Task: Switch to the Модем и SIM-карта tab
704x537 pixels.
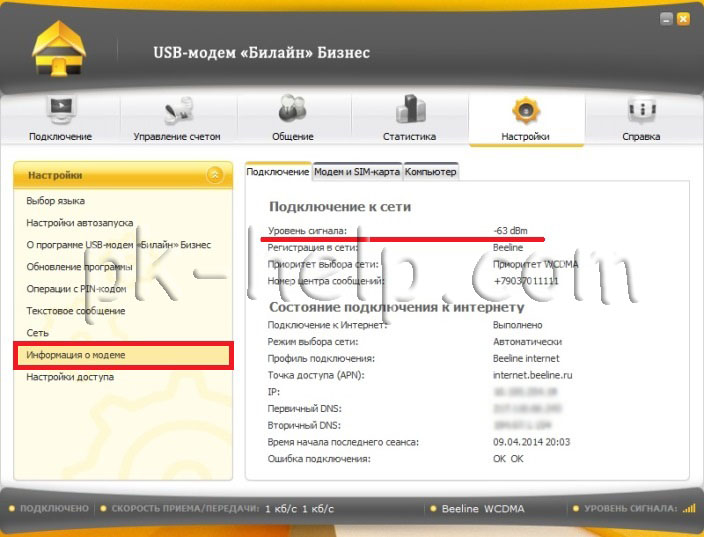Action: pyautogui.click(x=357, y=172)
